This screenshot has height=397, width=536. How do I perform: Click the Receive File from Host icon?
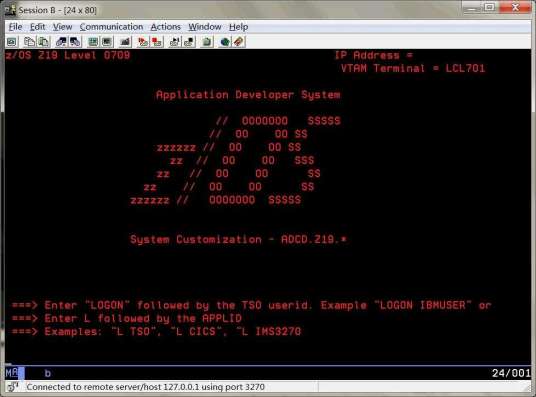click(x=75, y=42)
